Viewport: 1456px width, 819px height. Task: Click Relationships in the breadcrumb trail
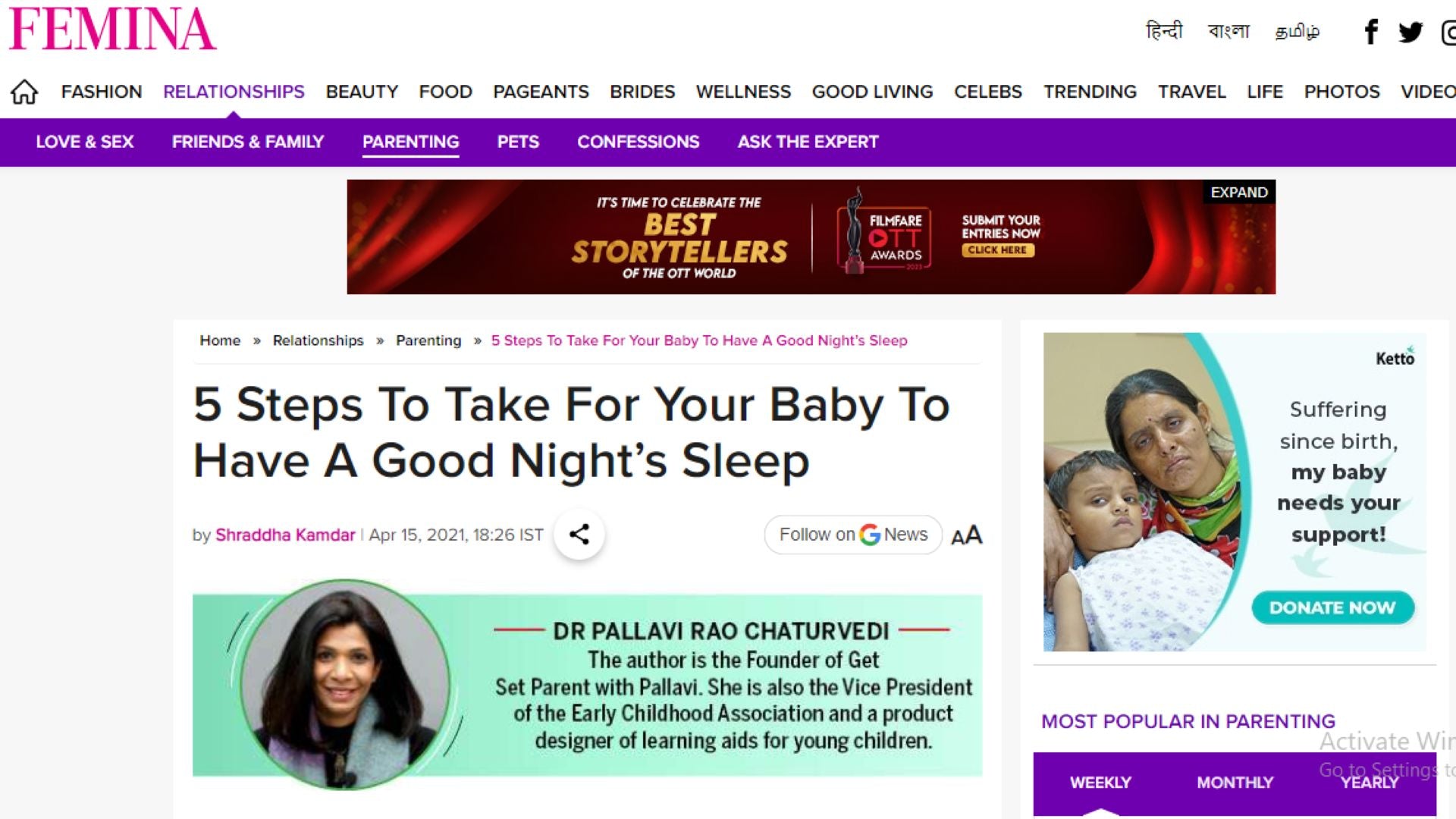pos(318,340)
